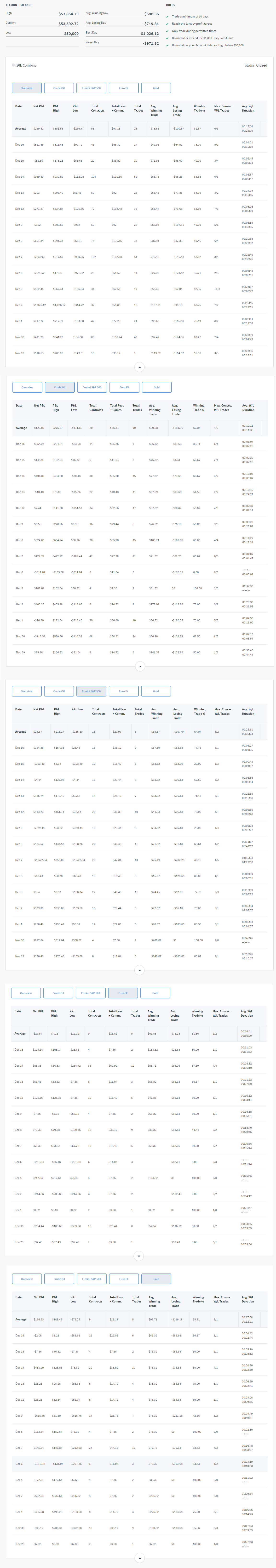The width and height of the screenshot is (276, 1568).
Task: Collapse the Crude Oil table with its up arrow
Action: (x=139, y=667)
